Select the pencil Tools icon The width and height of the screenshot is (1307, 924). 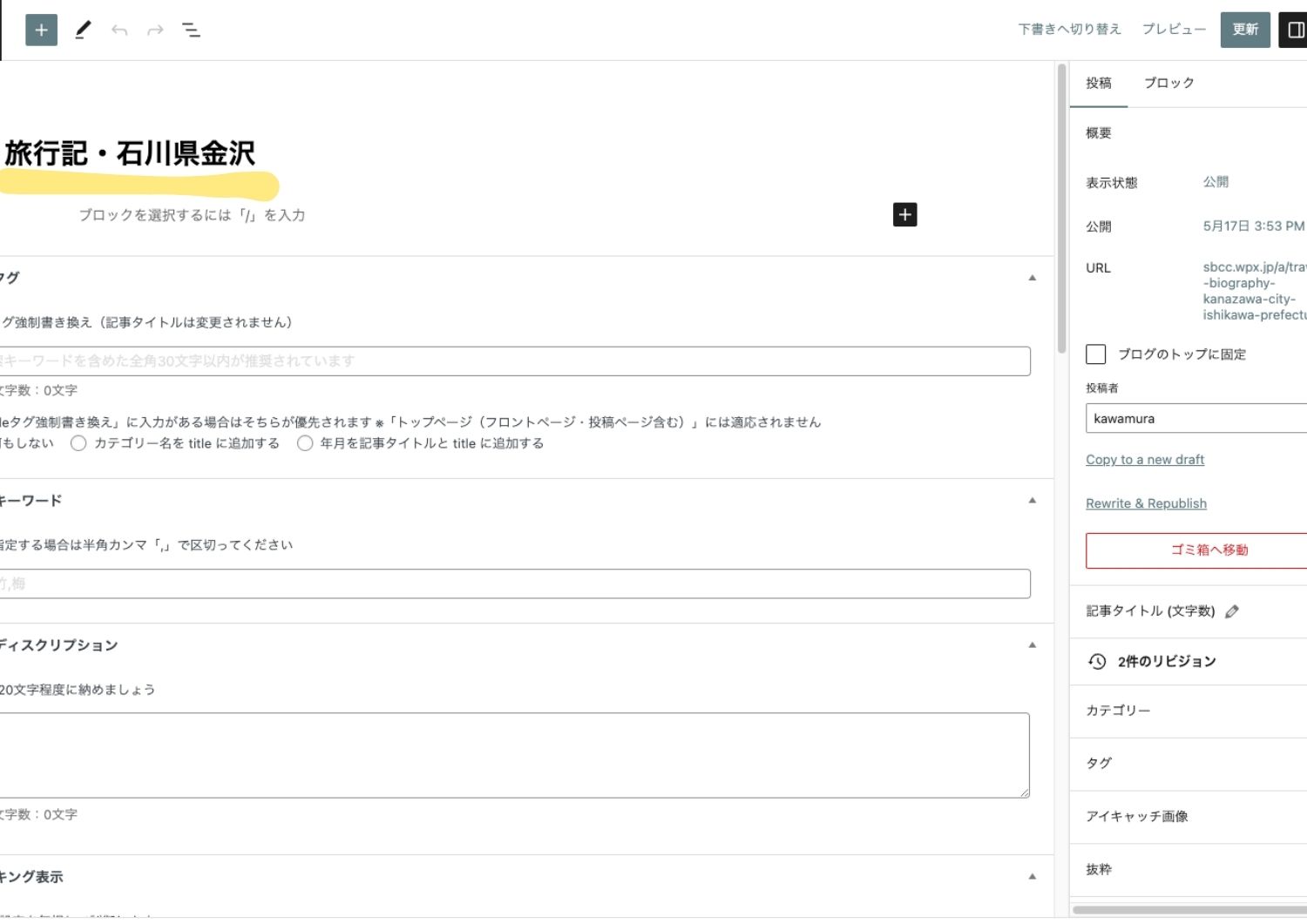click(x=83, y=30)
